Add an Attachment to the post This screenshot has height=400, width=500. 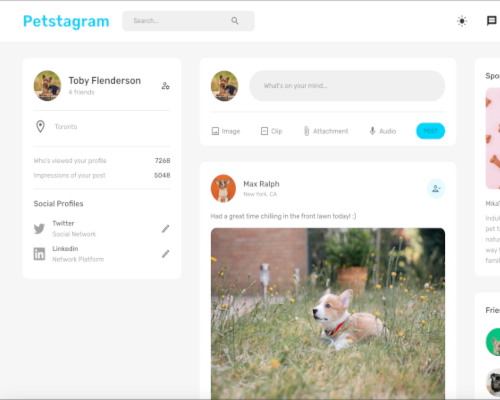tap(326, 131)
